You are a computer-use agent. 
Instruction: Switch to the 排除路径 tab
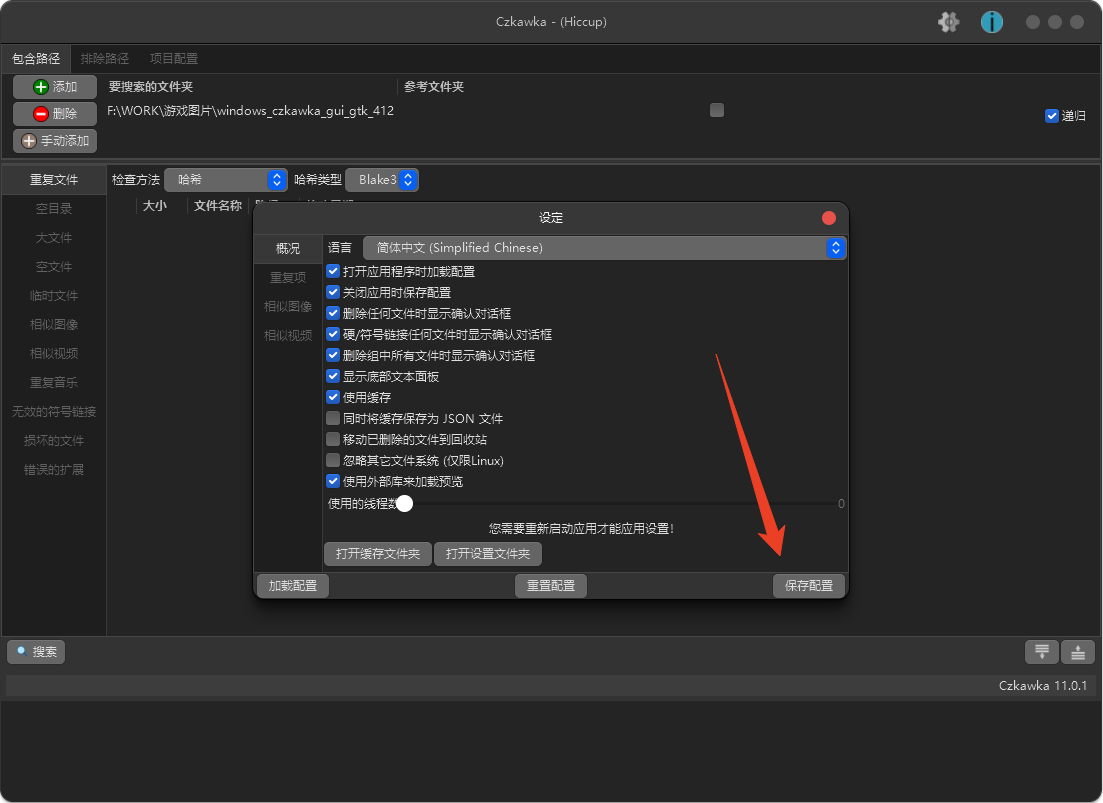point(105,58)
